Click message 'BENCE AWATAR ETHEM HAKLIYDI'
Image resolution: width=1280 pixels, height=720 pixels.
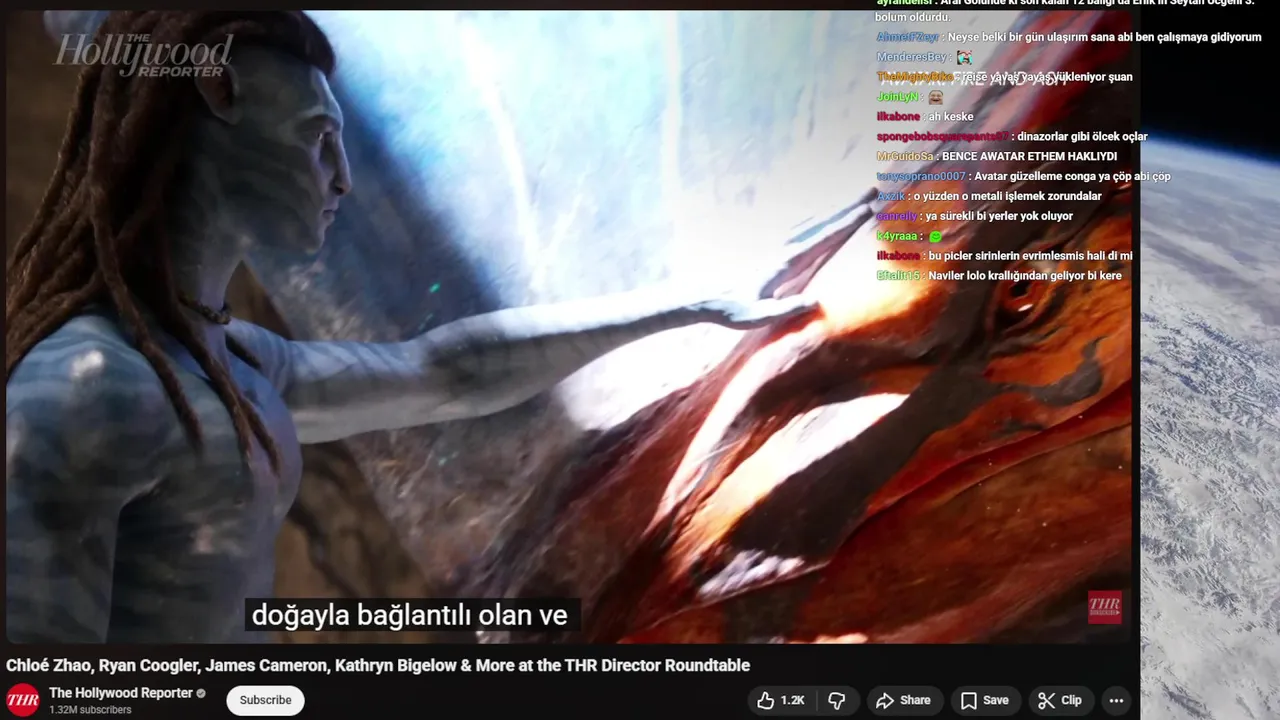point(1029,157)
